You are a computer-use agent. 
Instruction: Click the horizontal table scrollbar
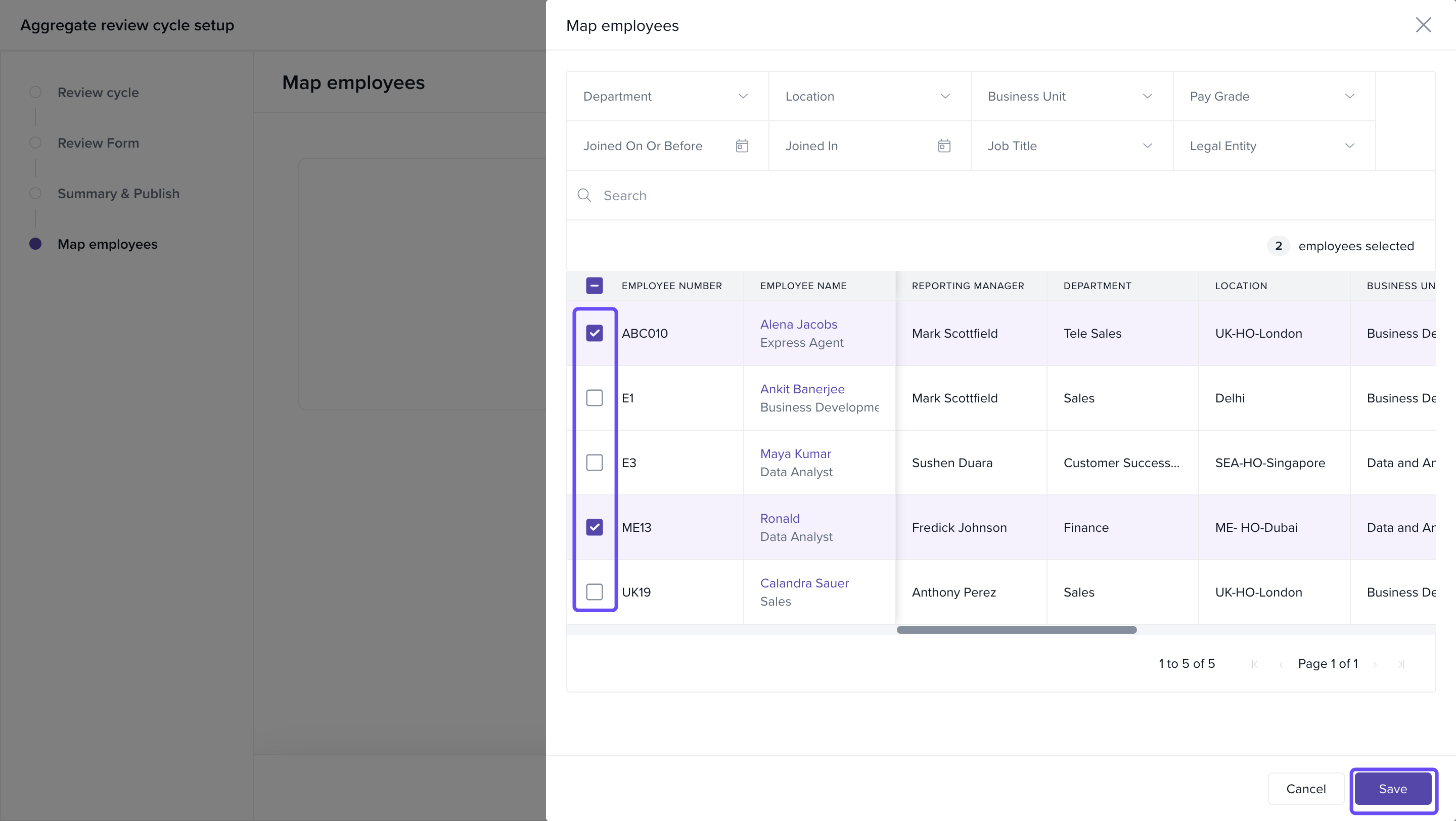coord(1016,630)
